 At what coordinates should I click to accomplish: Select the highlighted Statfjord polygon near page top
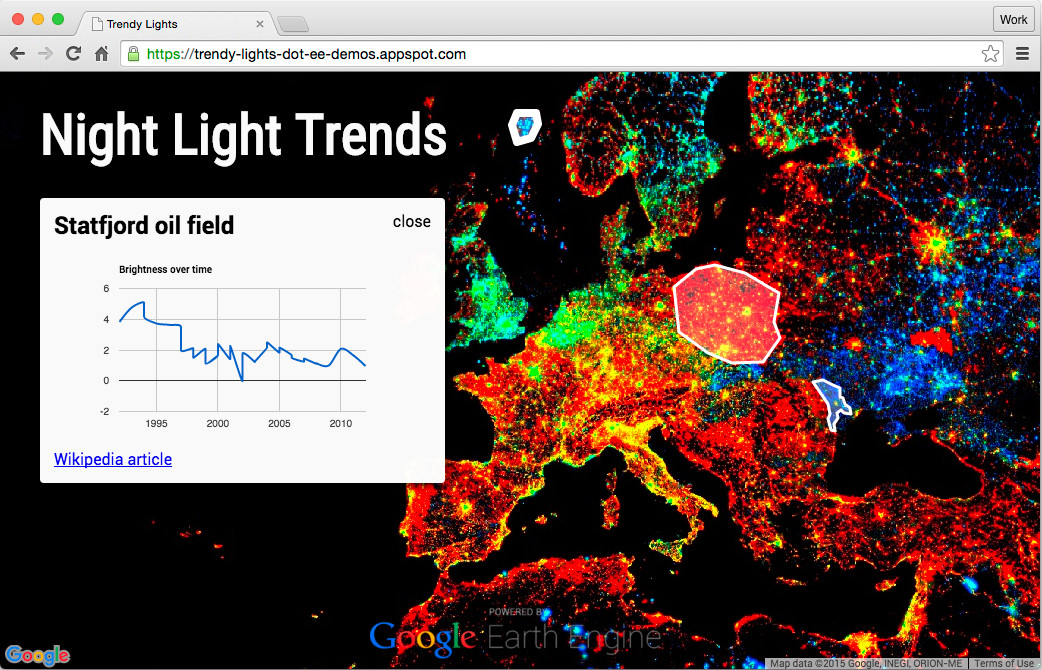click(x=524, y=126)
